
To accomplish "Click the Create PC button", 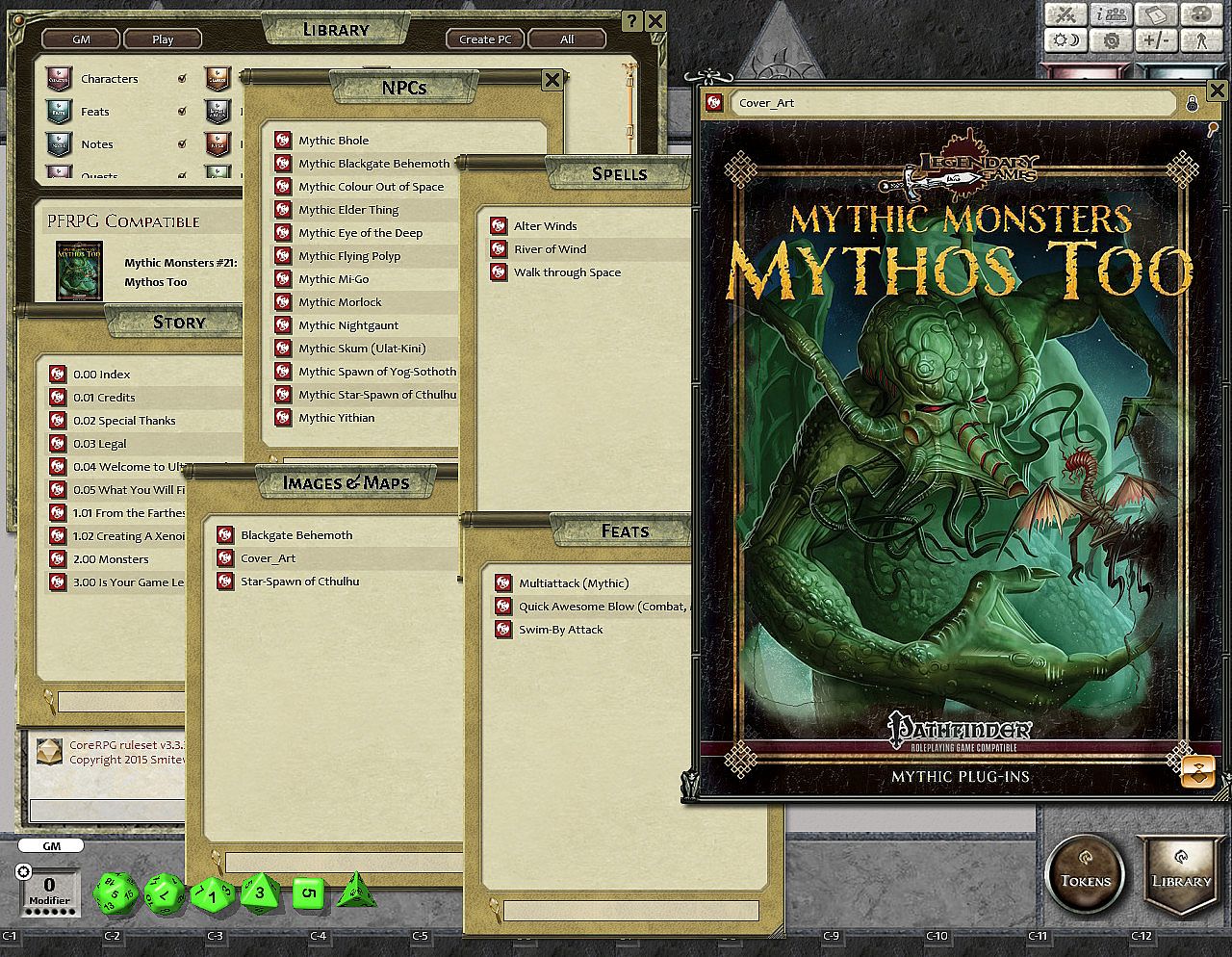I will (x=485, y=39).
